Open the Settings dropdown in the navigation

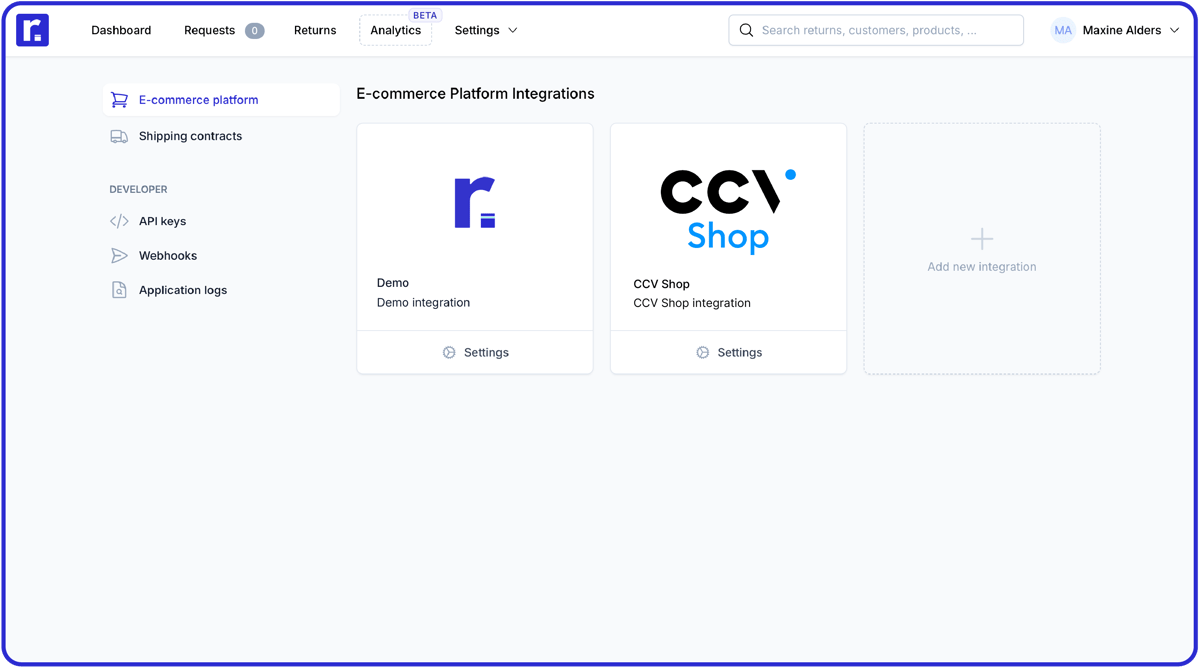485,30
